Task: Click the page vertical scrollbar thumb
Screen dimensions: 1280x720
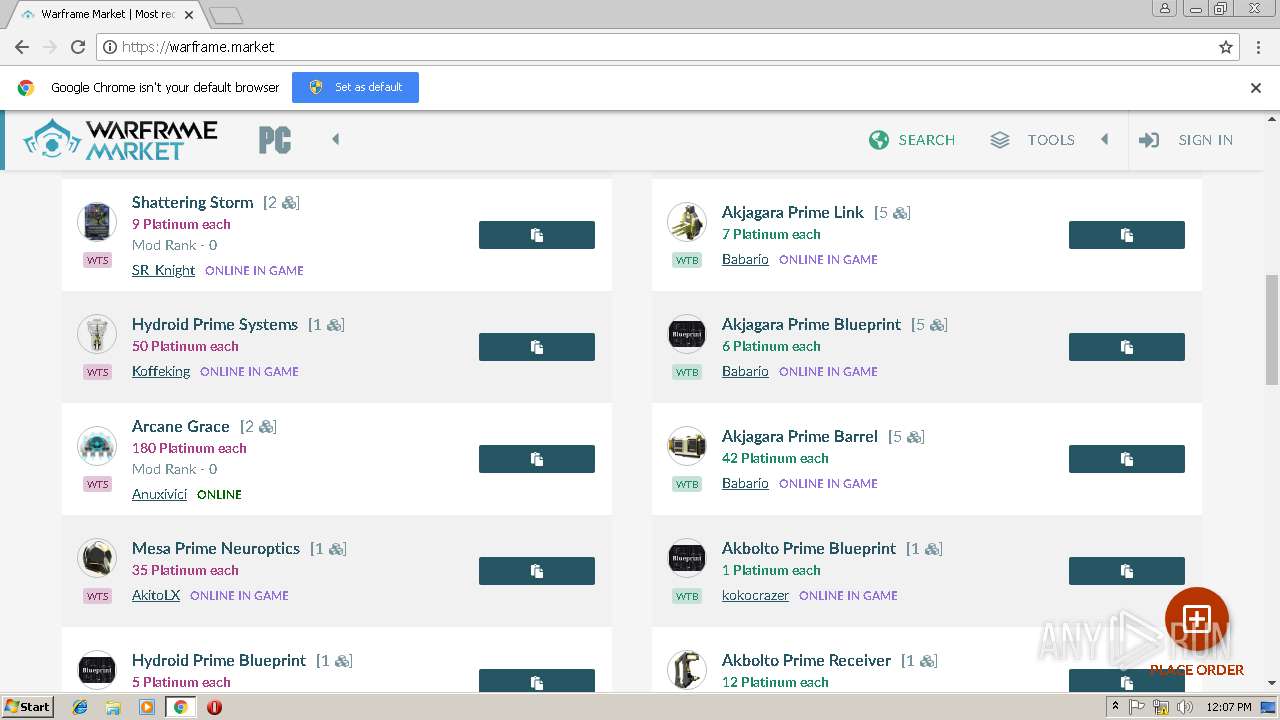Action: [1272, 330]
